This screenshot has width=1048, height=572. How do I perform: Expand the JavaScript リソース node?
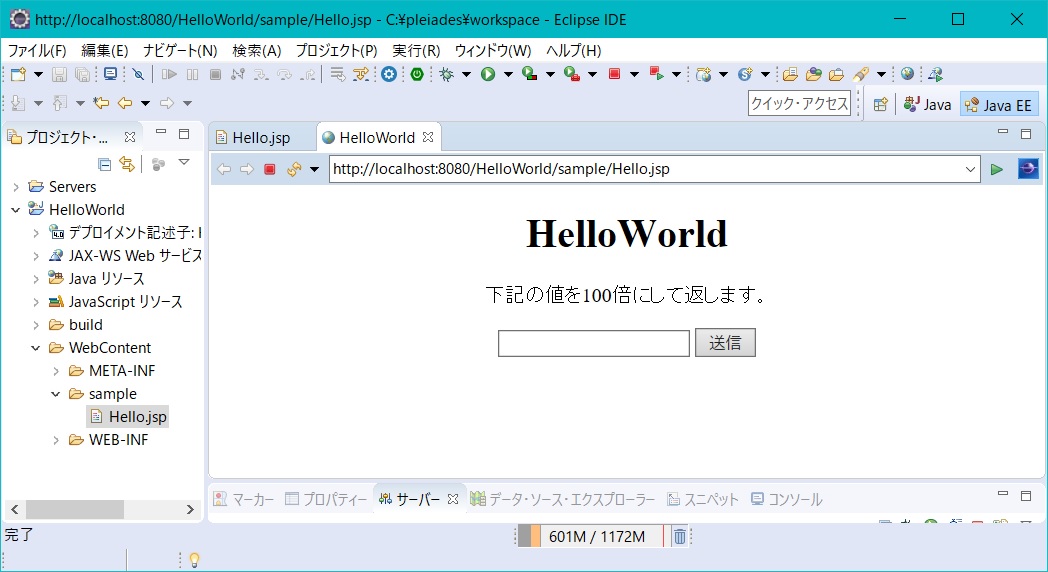click(36, 302)
